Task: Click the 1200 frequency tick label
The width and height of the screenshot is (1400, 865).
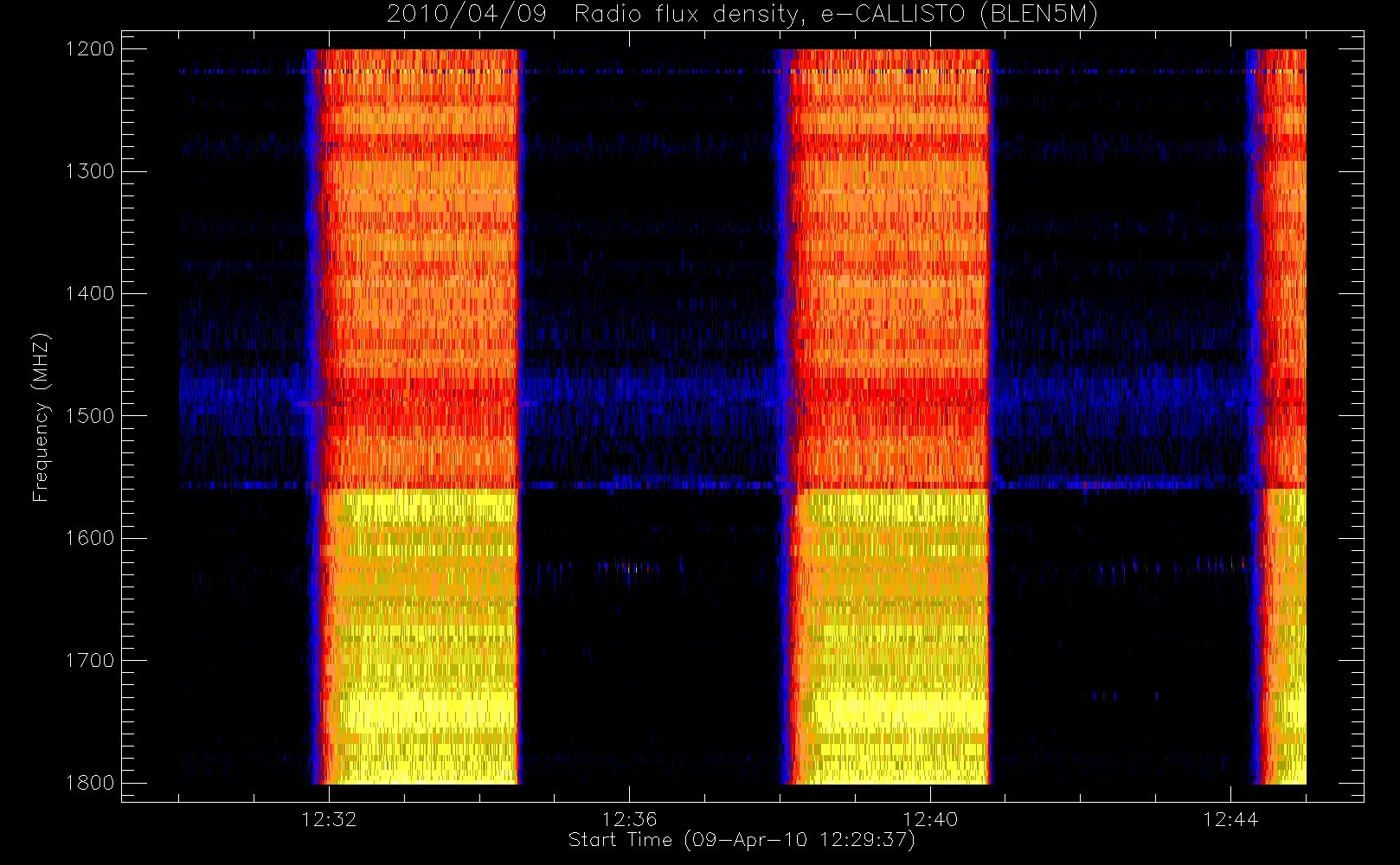Action: click(x=90, y=49)
